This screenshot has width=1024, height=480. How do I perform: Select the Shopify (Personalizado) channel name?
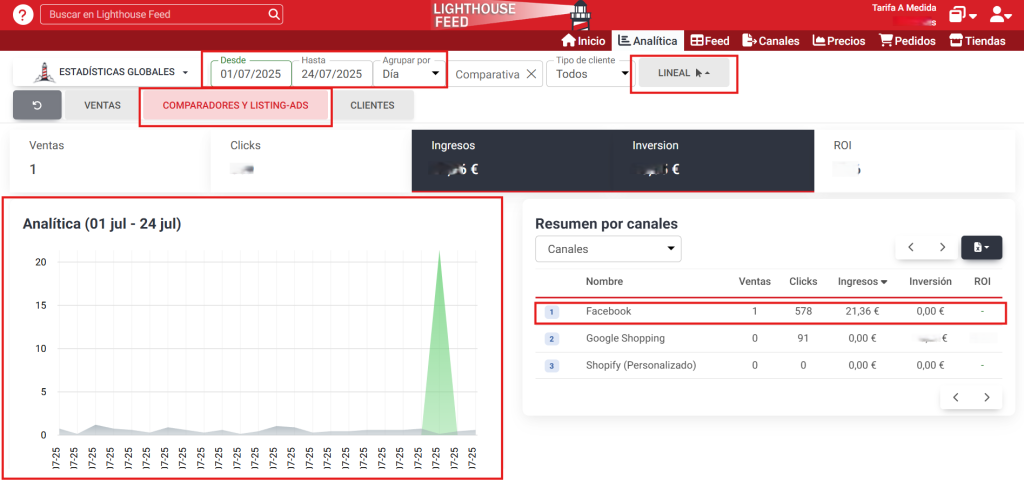coord(641,365)
